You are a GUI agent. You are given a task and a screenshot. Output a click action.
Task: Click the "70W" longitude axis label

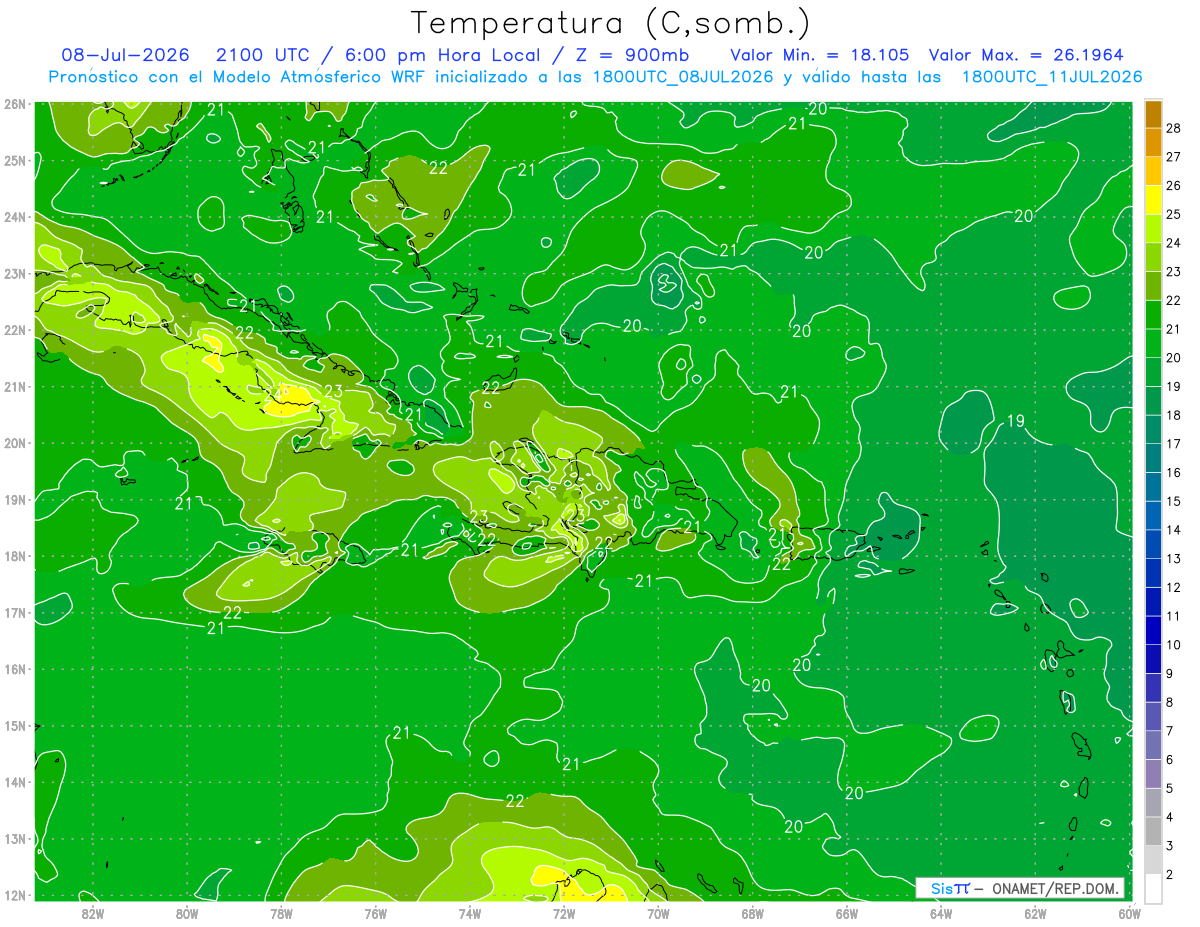tap(658, 913)
